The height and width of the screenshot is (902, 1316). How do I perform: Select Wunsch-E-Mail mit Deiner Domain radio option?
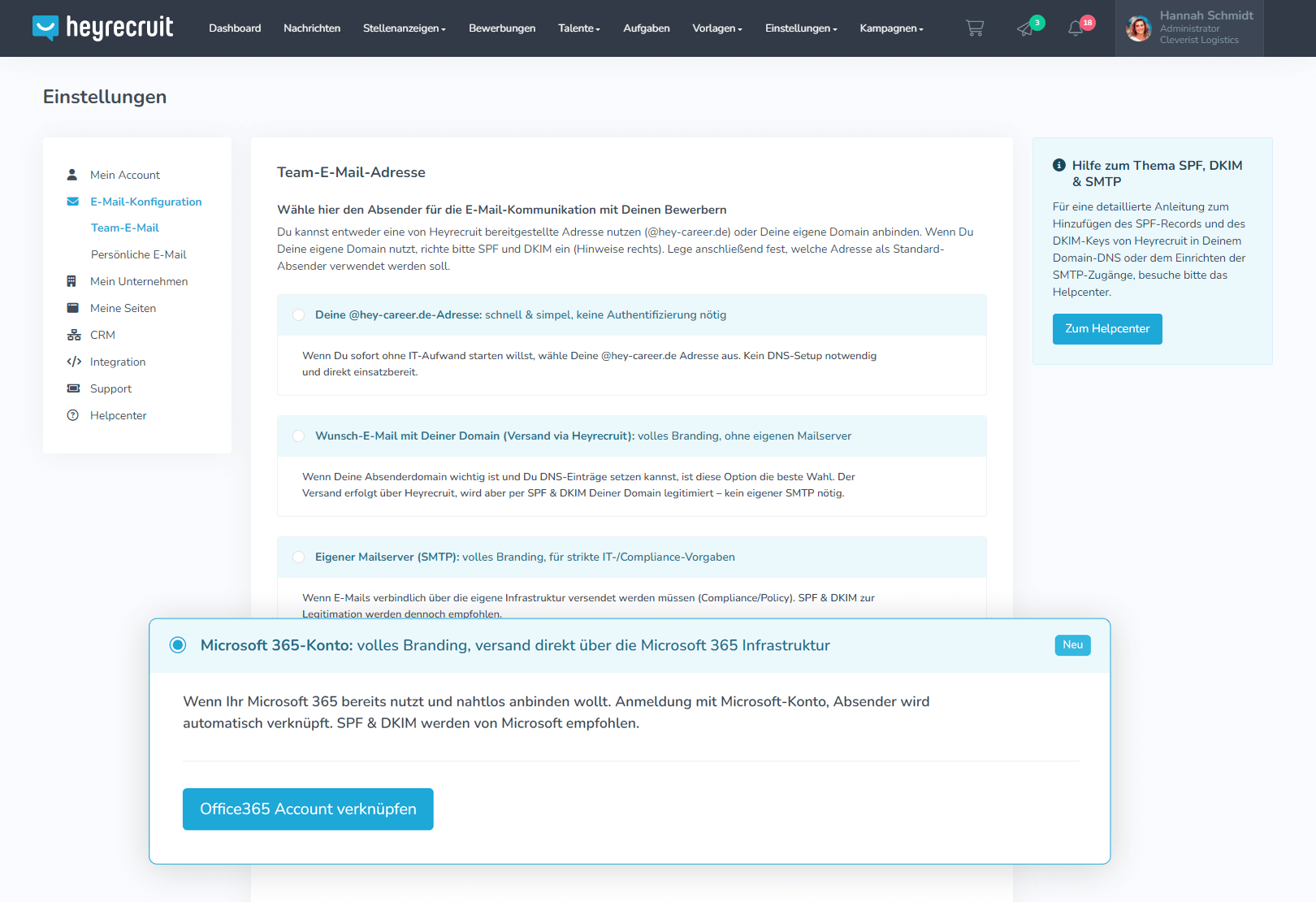(x=299, y=436)
